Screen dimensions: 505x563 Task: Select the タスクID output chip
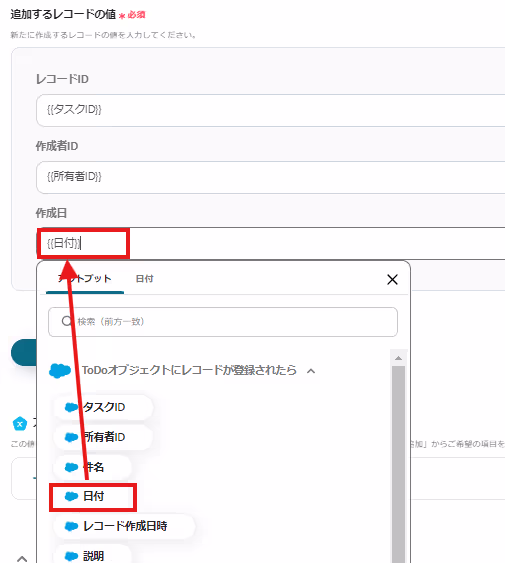(103, 407)
